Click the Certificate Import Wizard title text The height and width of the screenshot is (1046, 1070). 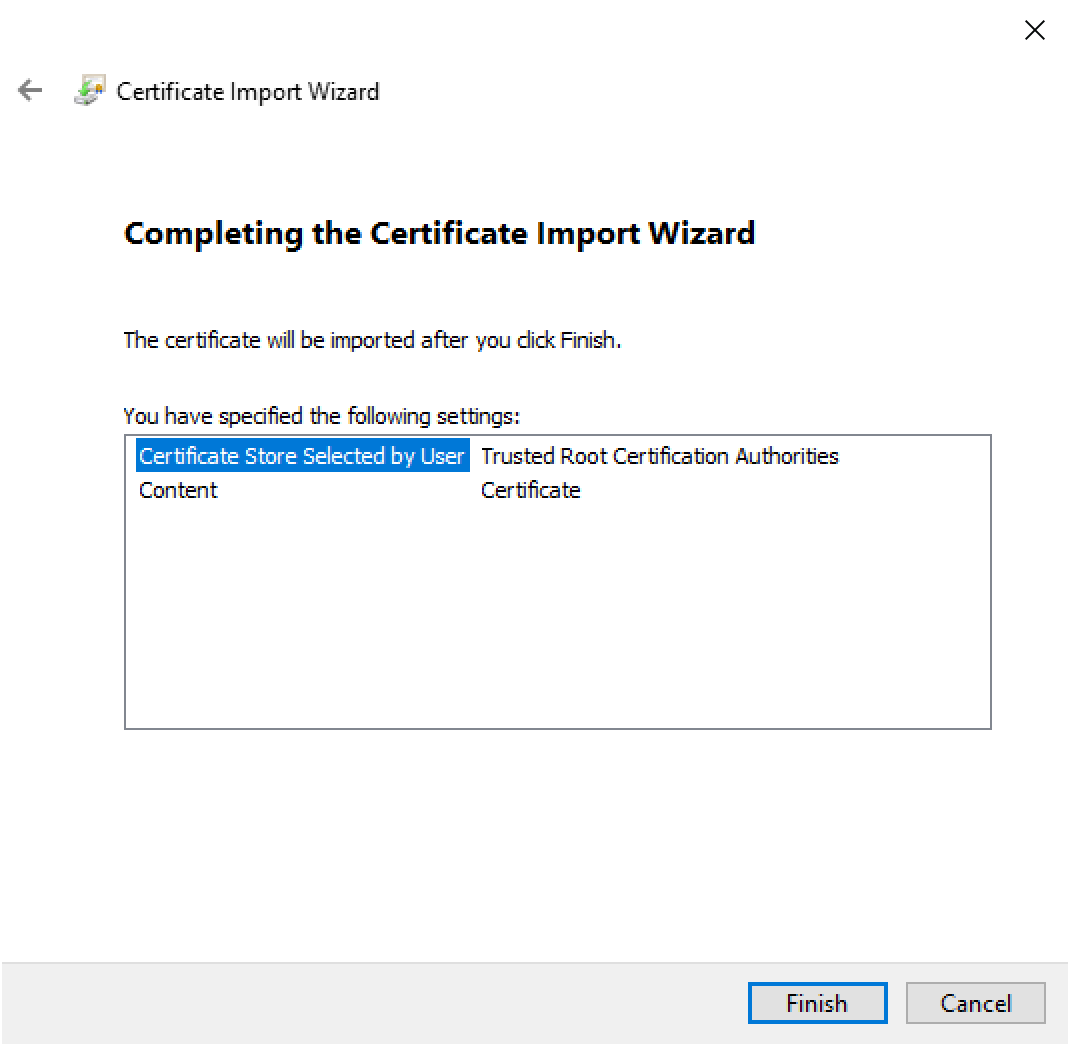pyautogui.click(x=249, y=91)
